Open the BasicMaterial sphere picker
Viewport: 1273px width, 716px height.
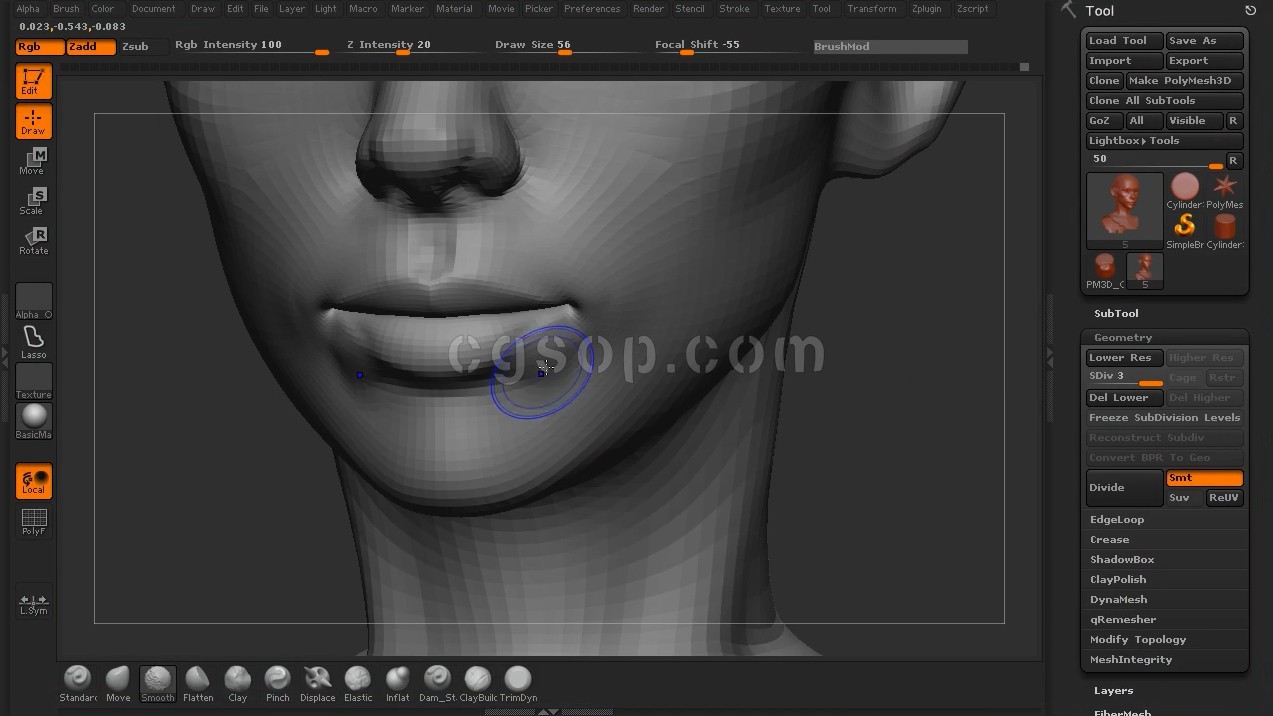click(x=33, y=421)
